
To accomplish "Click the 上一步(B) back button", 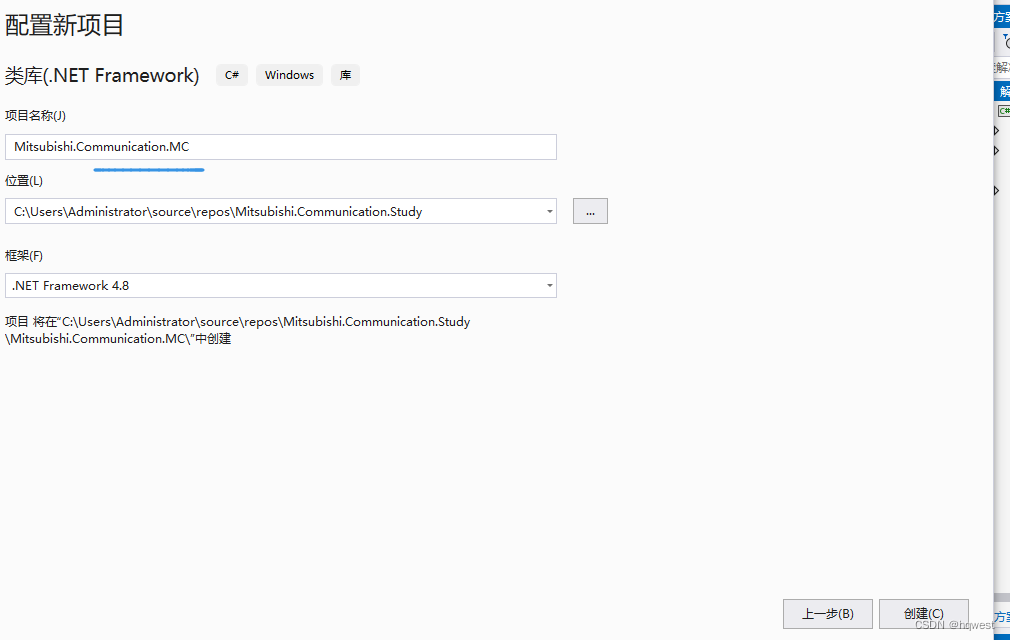I will [x=828, y=614].
